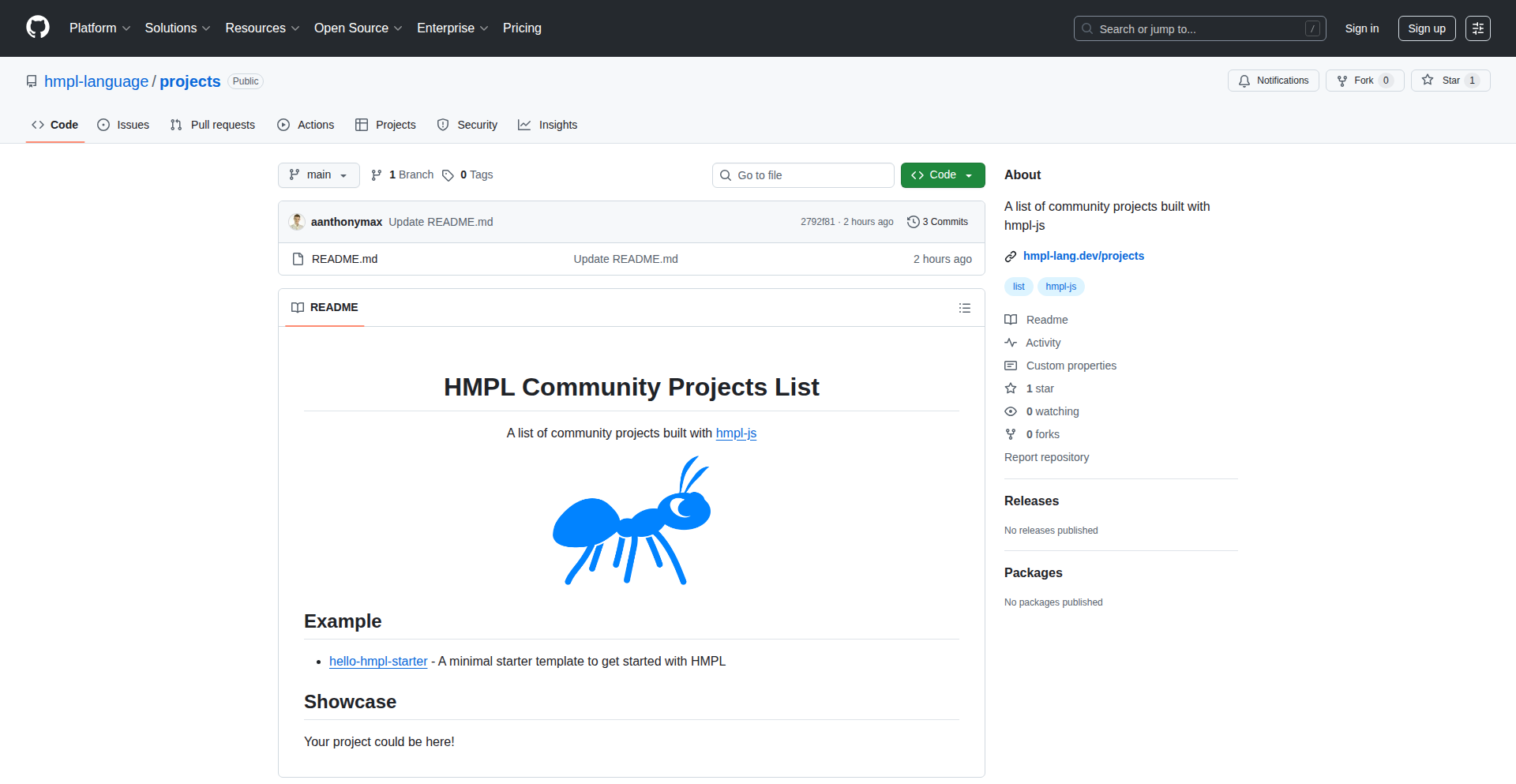Click the Notifications bell button

click(x=1273, y=81)
